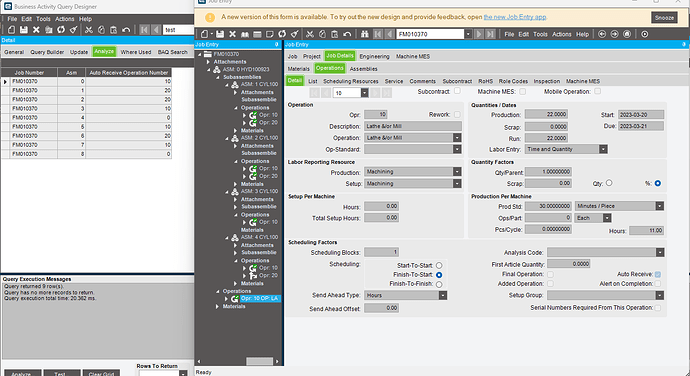
Task: Click the binoculars search icon in Job Entry toolbar
Action: [x=365, y=34]
